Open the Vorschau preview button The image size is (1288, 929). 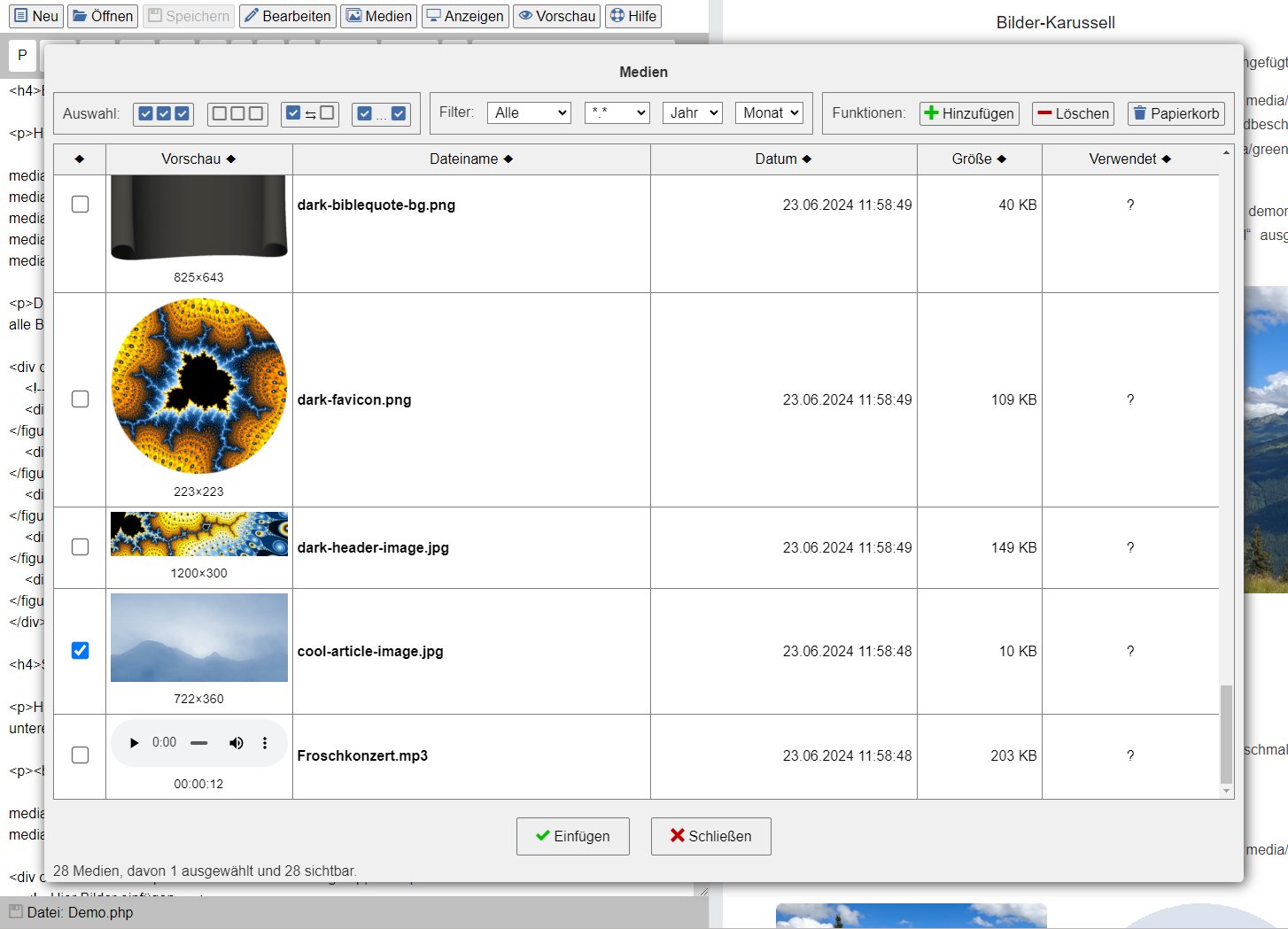[x=556, y=16]
